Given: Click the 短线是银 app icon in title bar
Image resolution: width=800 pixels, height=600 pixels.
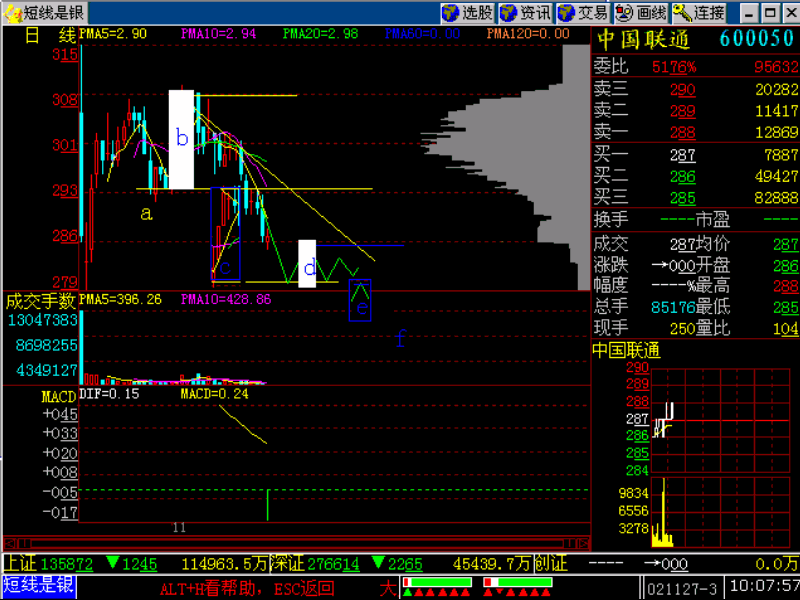Looking at the screenshot, I should 13,13.
